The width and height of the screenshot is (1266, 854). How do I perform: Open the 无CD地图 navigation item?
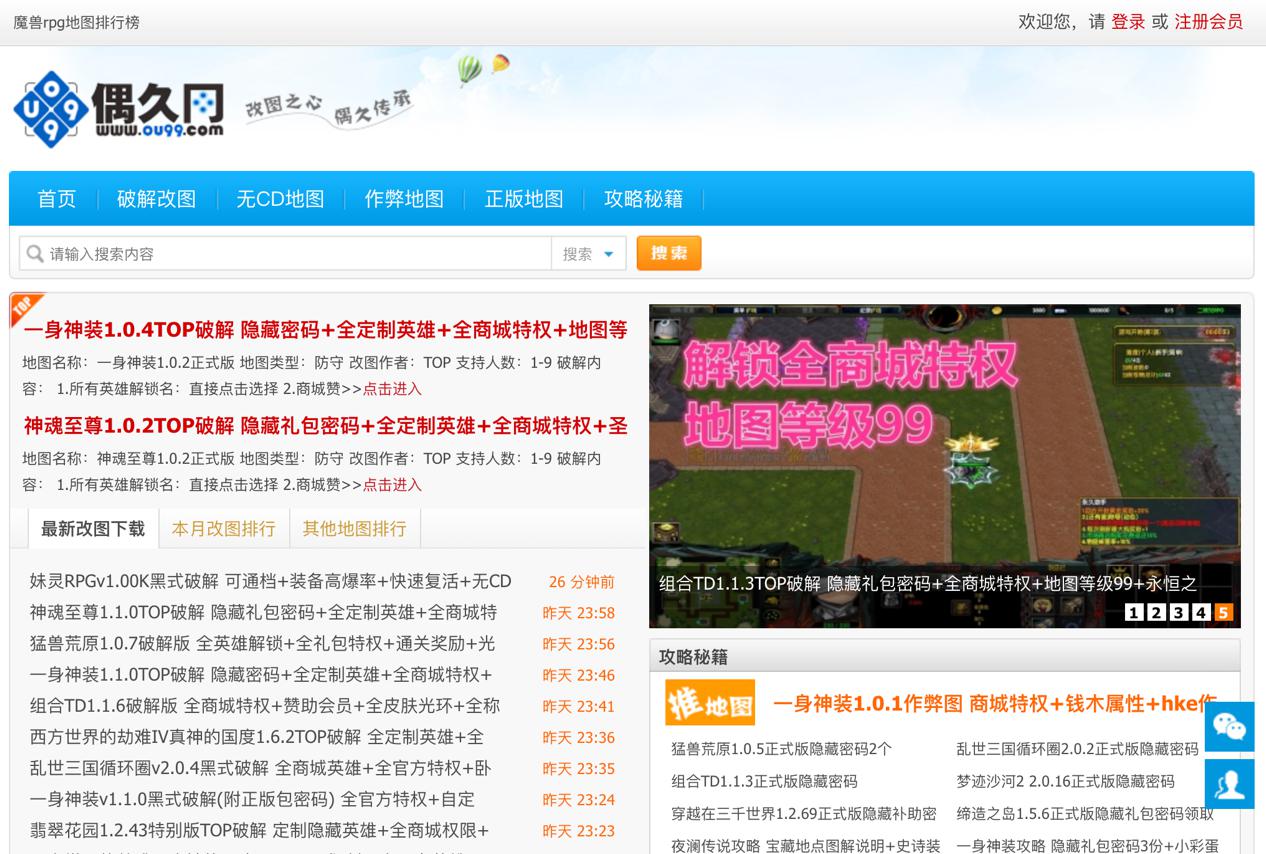(280, 199)
